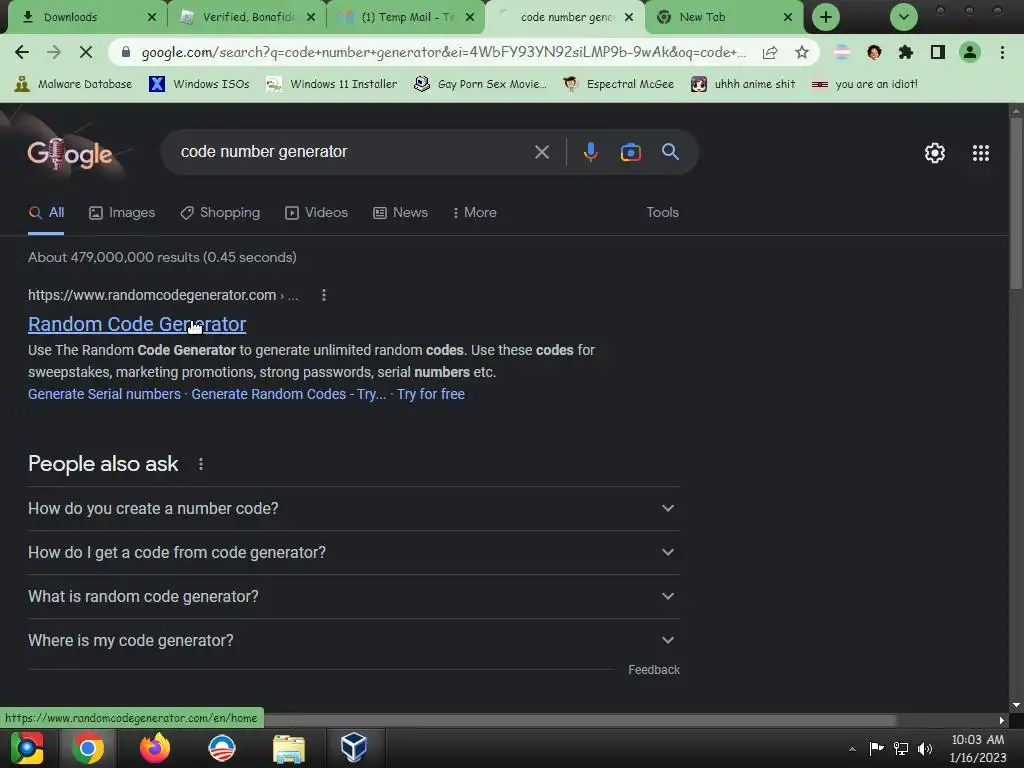Open the Chrome three-dot menu
Screen dimensions: 1024x768
click(1002, 52)
